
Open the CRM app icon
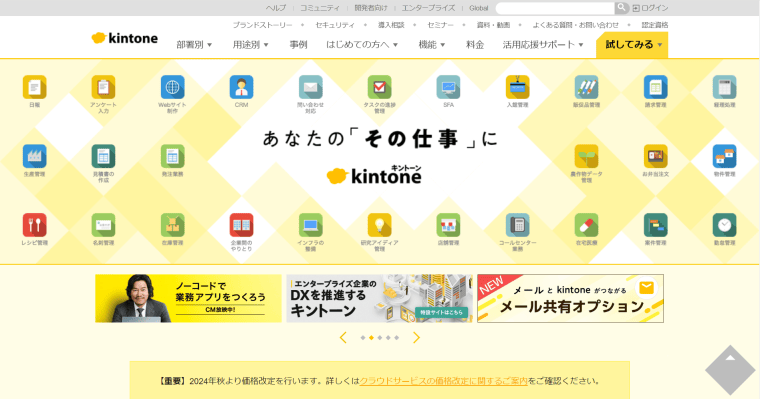[241, 87]
